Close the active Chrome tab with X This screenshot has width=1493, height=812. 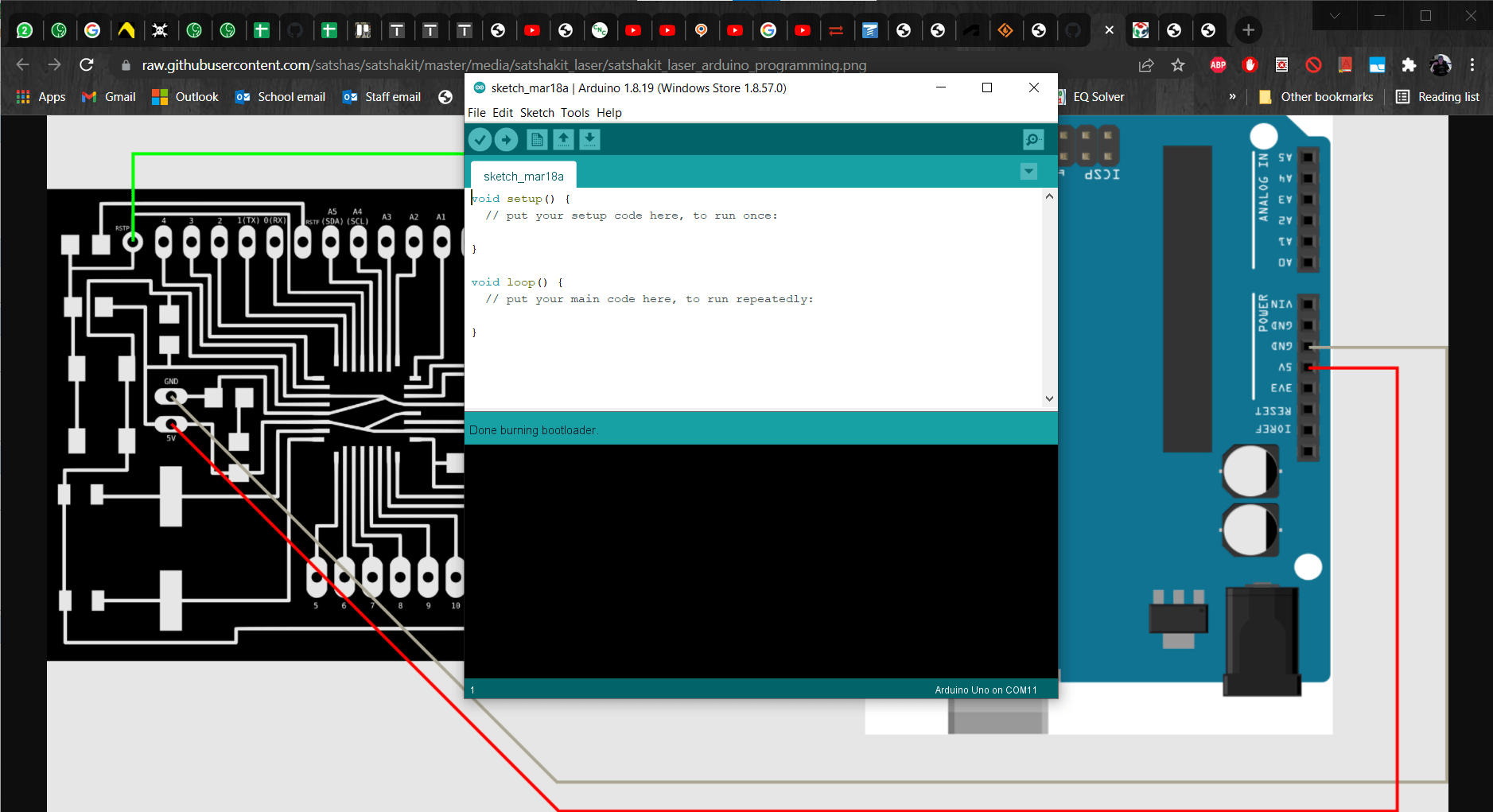coord(1109,30)
